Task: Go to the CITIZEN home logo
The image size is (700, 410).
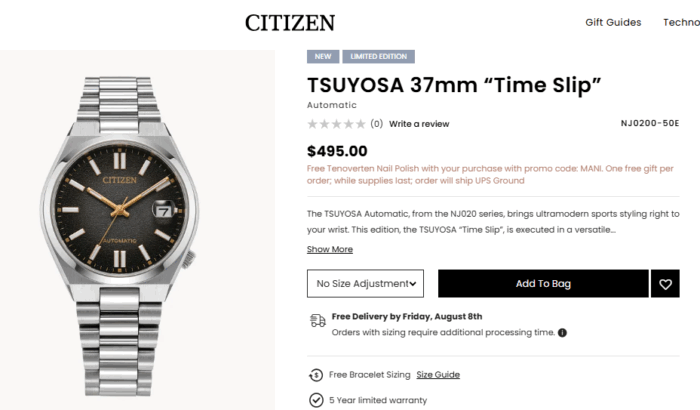Action: coord(290,22)
